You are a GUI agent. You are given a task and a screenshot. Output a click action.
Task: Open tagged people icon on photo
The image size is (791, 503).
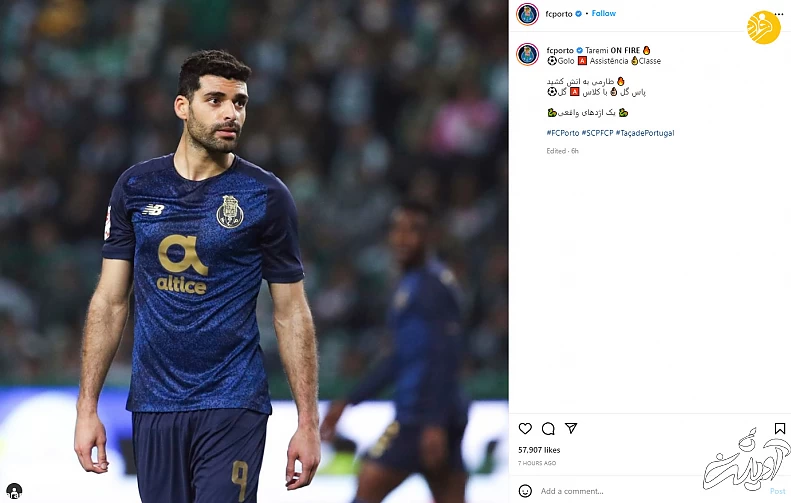(x=14, y=490)
